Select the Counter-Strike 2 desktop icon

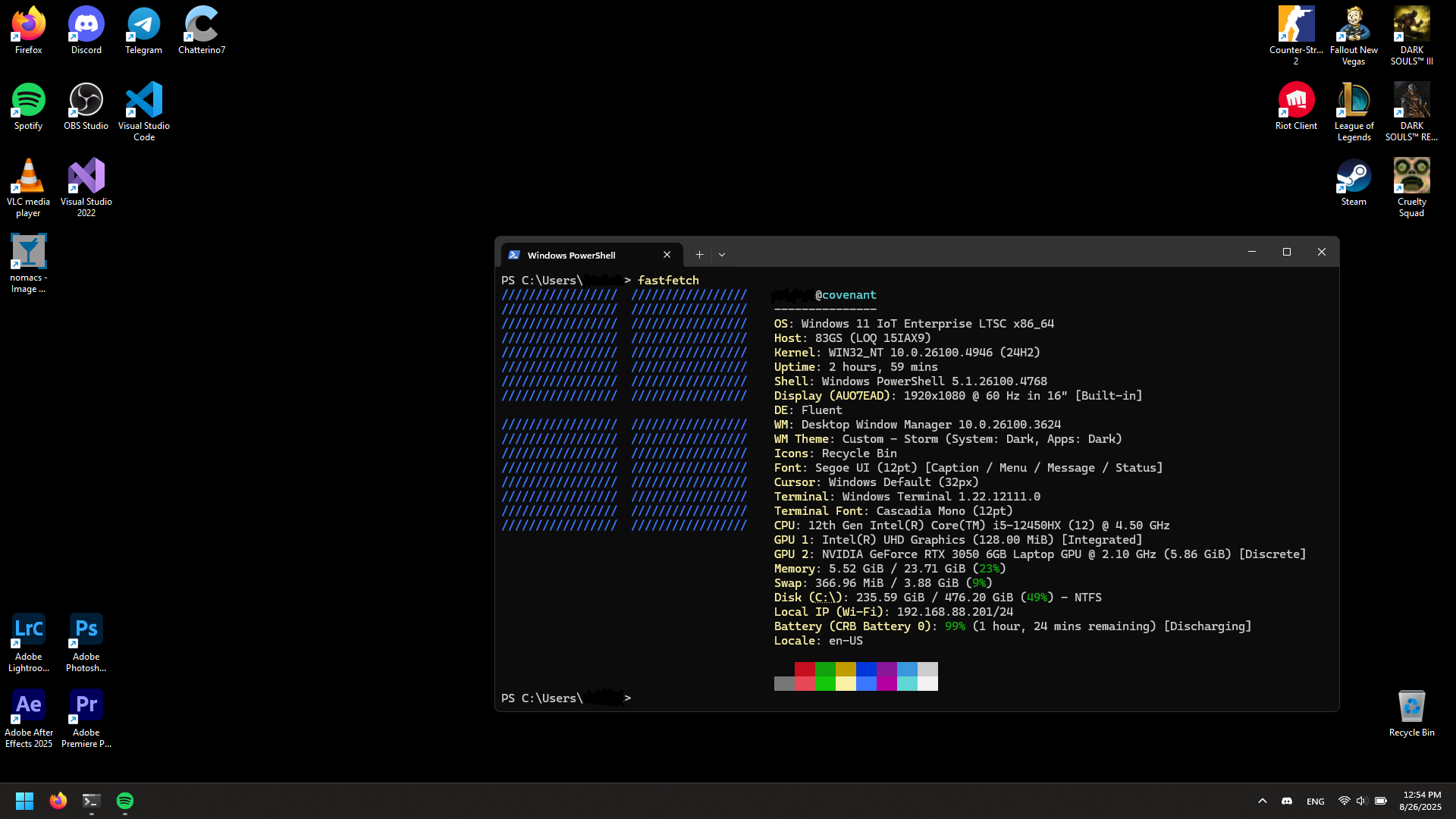pos(1296,36)
